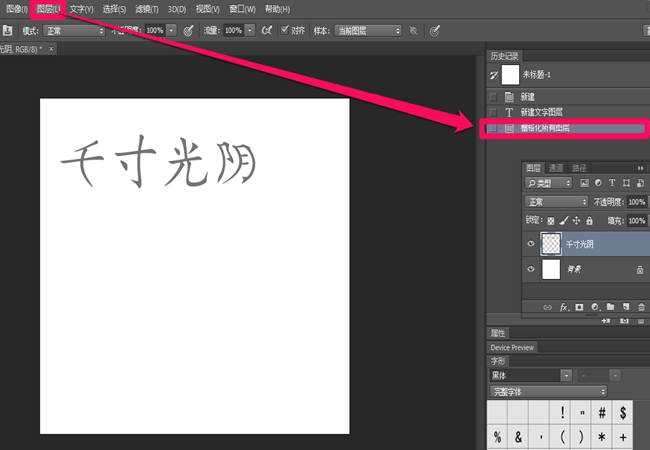
Task: Open the 3D(D) menu
Action: 177,9
